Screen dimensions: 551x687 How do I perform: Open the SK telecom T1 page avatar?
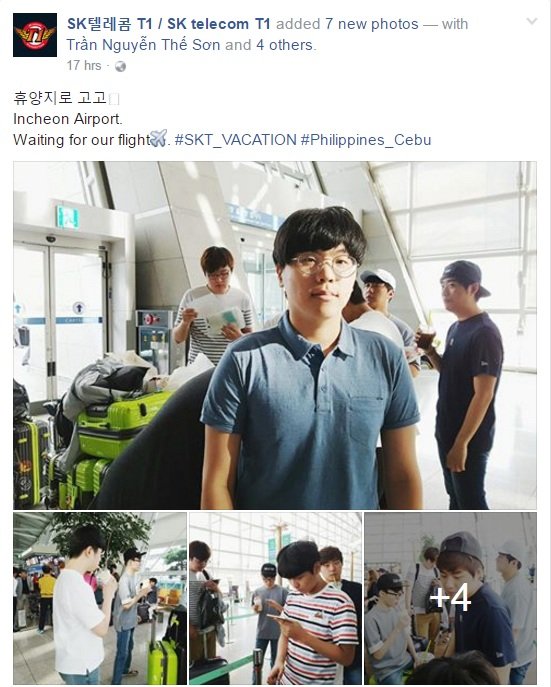(x=35, y=35)
